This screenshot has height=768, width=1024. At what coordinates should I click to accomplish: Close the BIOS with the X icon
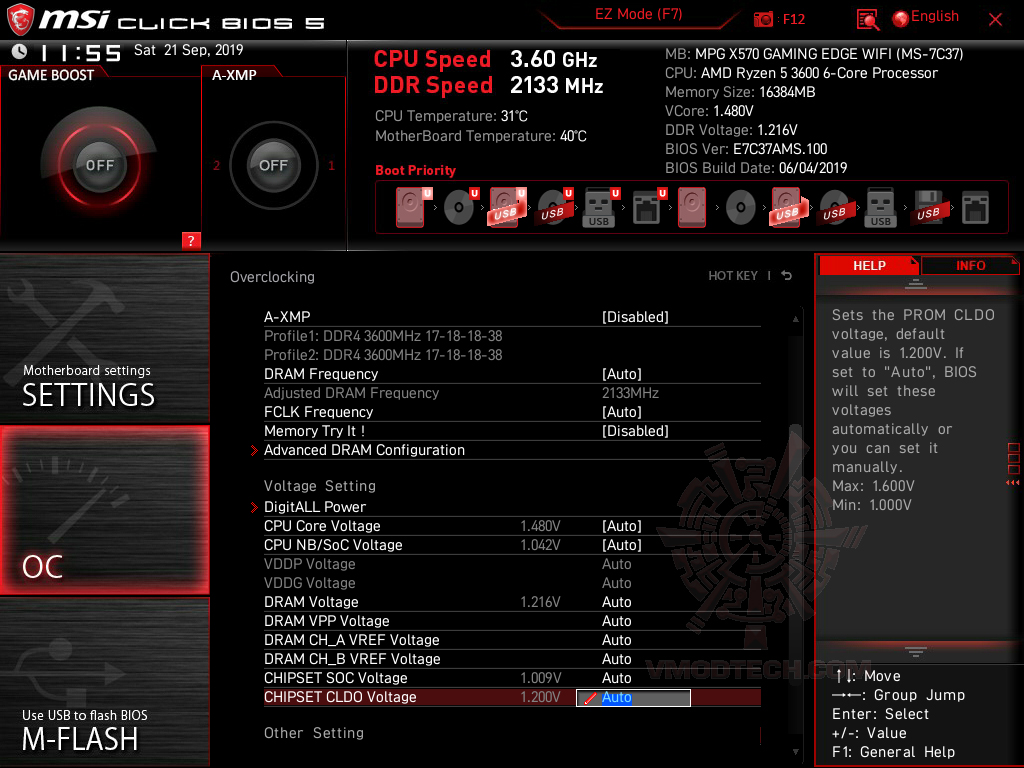tap(995, 20)
